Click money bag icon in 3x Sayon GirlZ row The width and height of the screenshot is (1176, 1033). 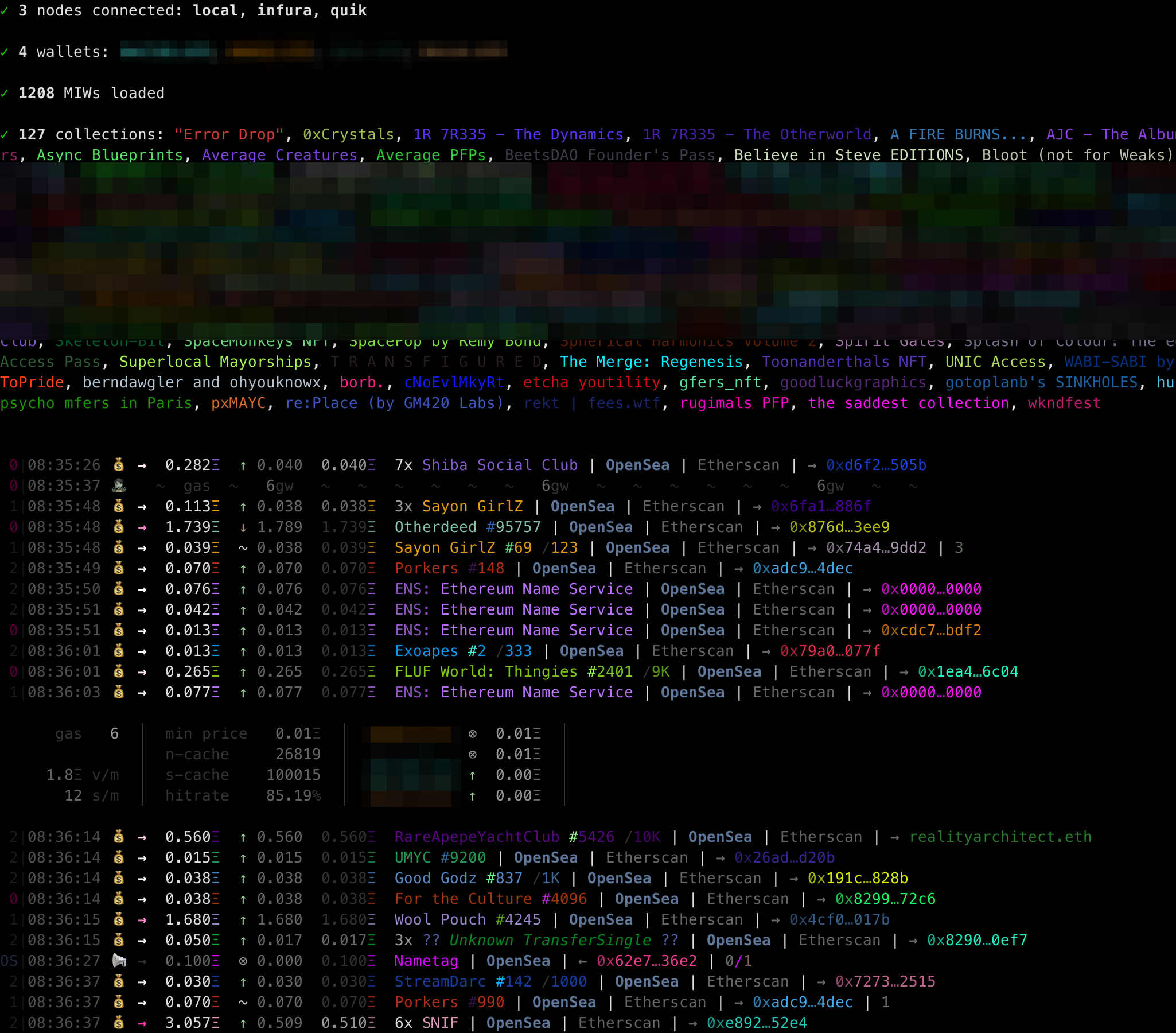119,506
